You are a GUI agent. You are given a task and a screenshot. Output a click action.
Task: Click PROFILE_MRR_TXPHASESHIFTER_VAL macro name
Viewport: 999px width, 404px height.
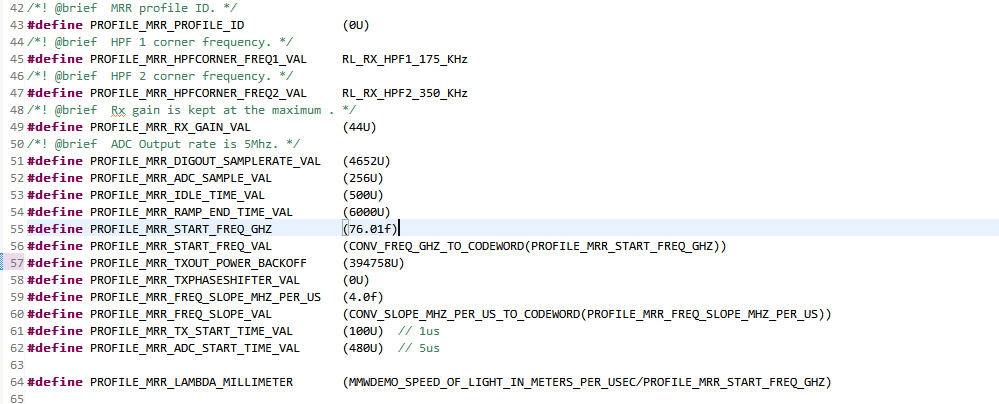[x=195, y=280]
